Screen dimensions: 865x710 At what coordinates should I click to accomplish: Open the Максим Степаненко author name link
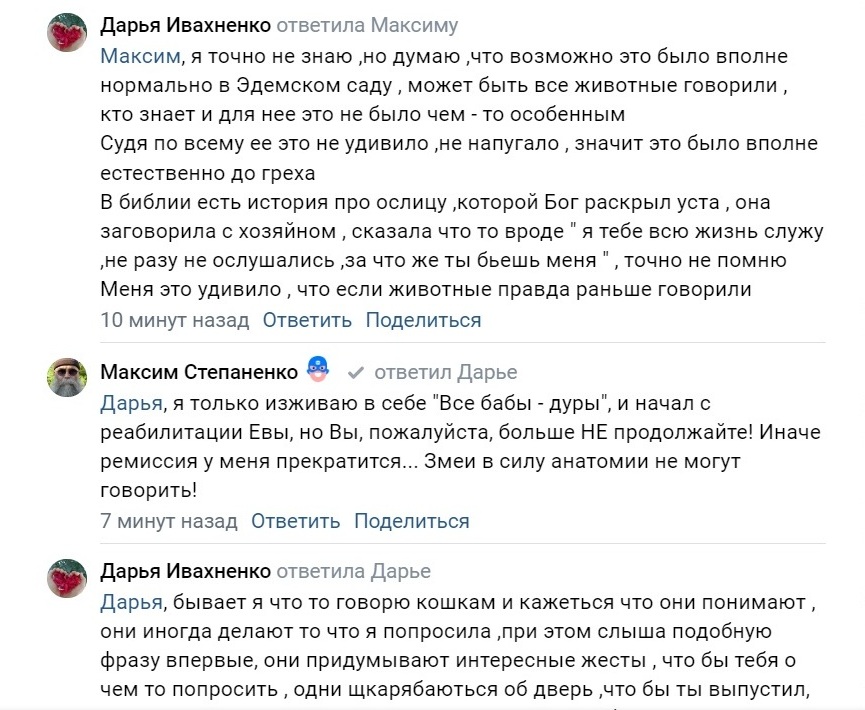199,372
